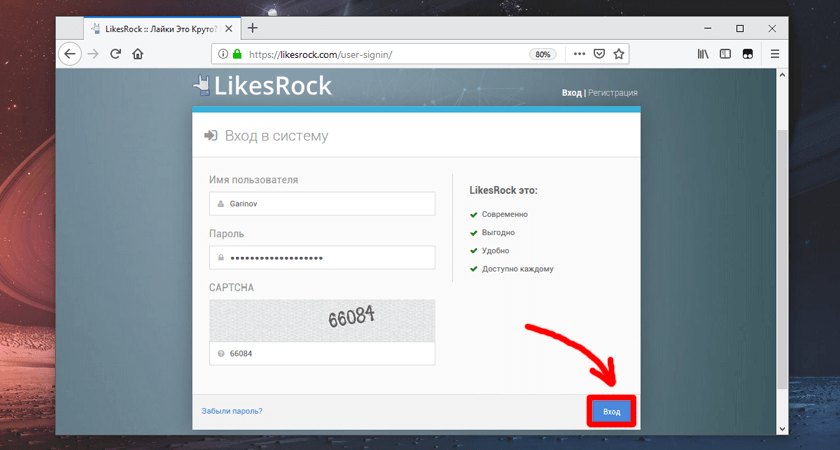This screenshot has height=450, width=840.
Task: Click the extension icon next to sidebars
Action: [x=747, y=54]
